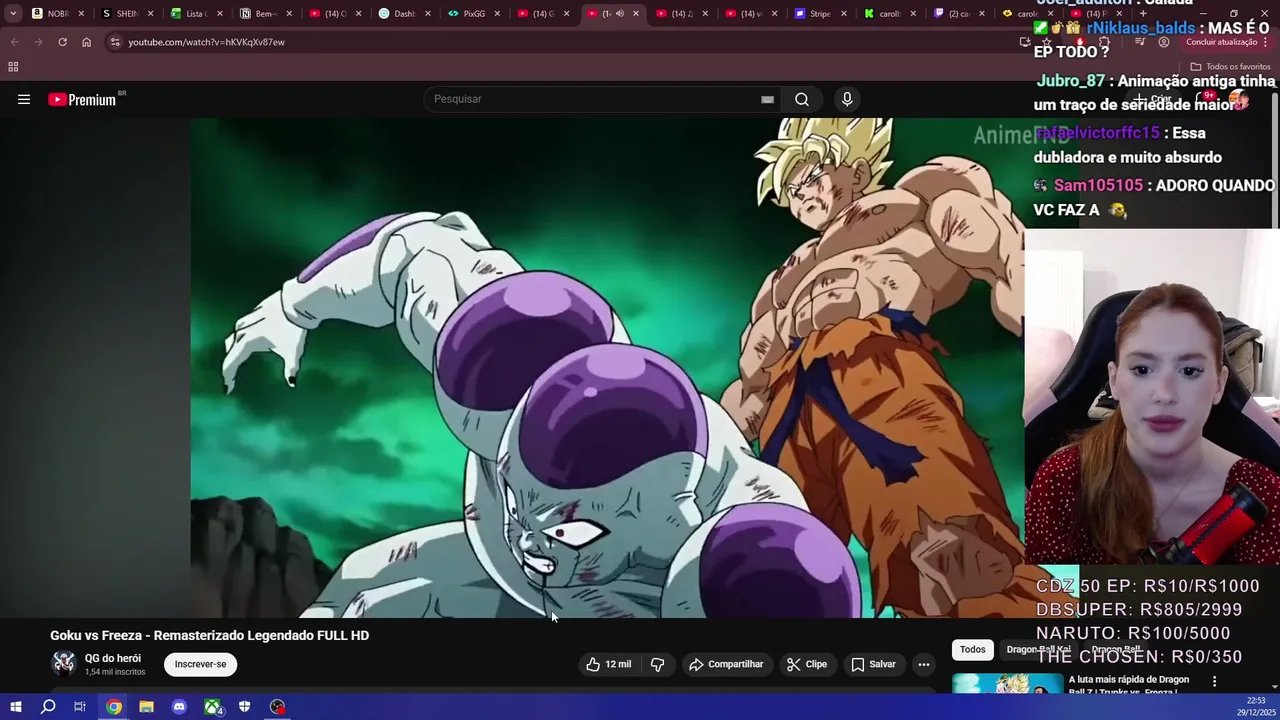Open the apps grid in bookmarks bar
Screen dimensions: 1280x720
(x=13, y=67)
